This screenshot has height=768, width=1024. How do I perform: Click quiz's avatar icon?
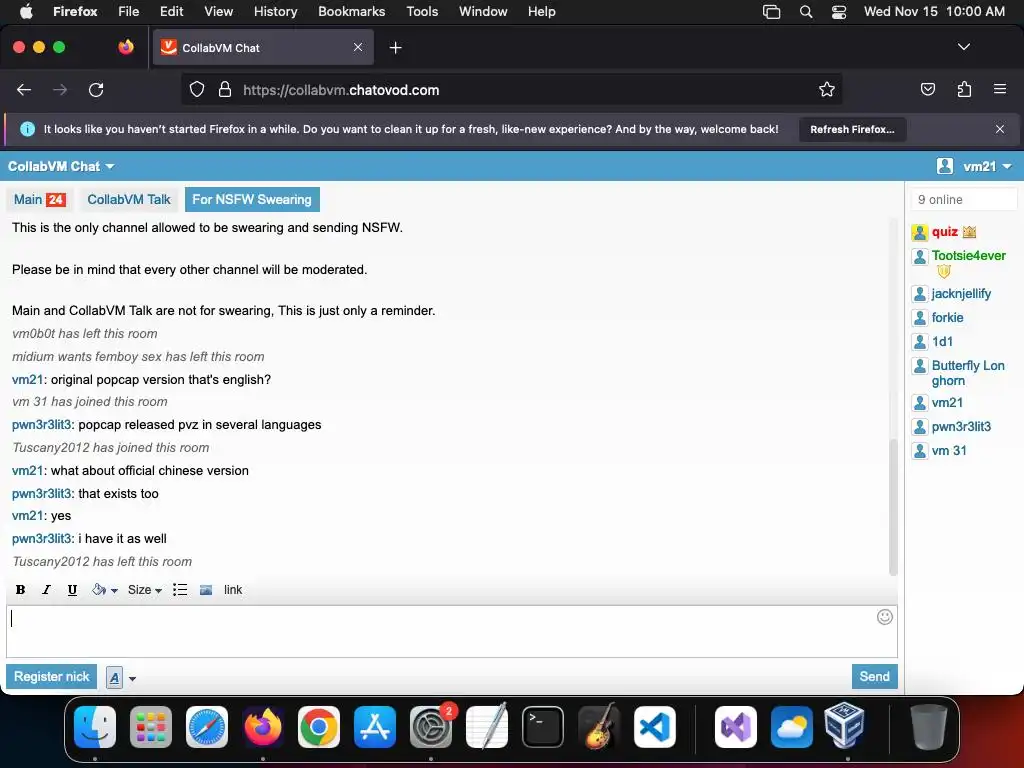click(920, 232)
